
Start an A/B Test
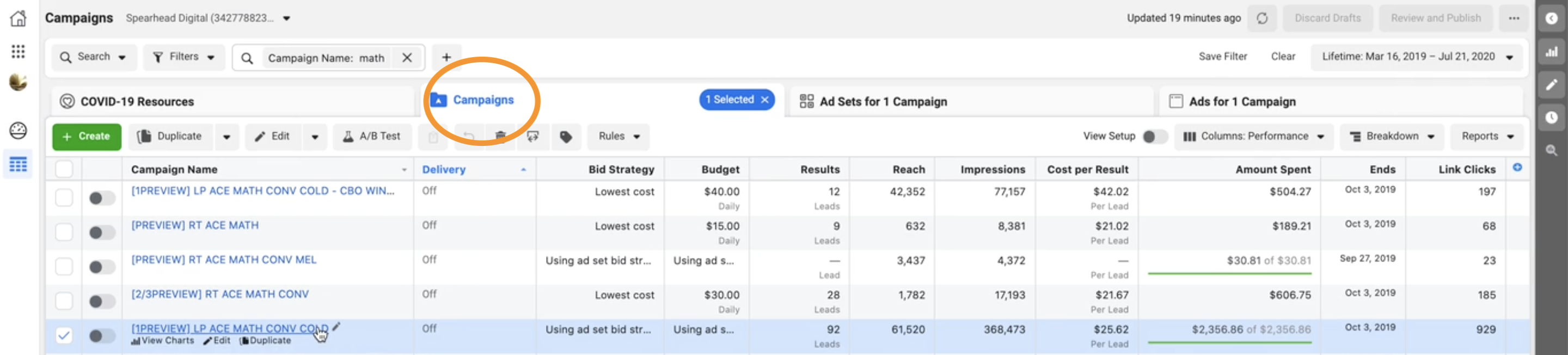(x=372, y=137)
